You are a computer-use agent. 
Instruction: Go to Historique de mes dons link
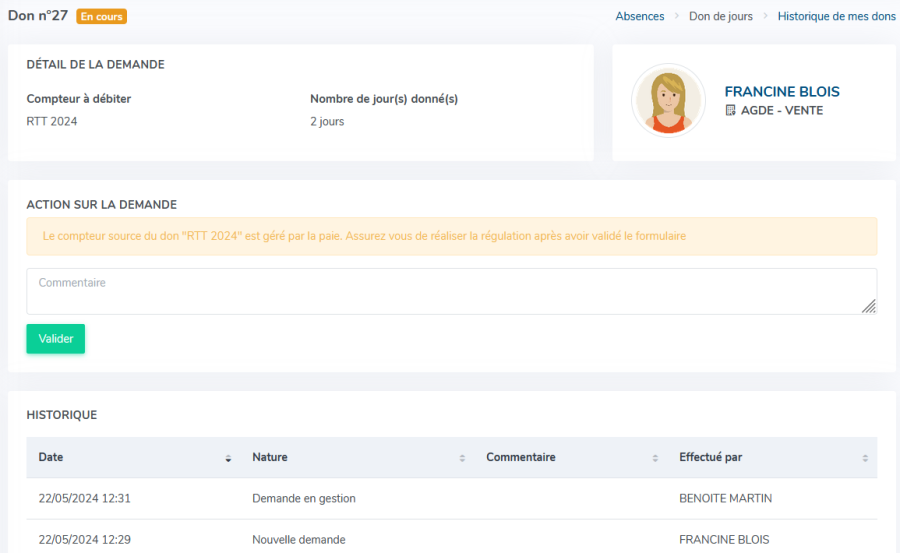(x=836, y=16)
